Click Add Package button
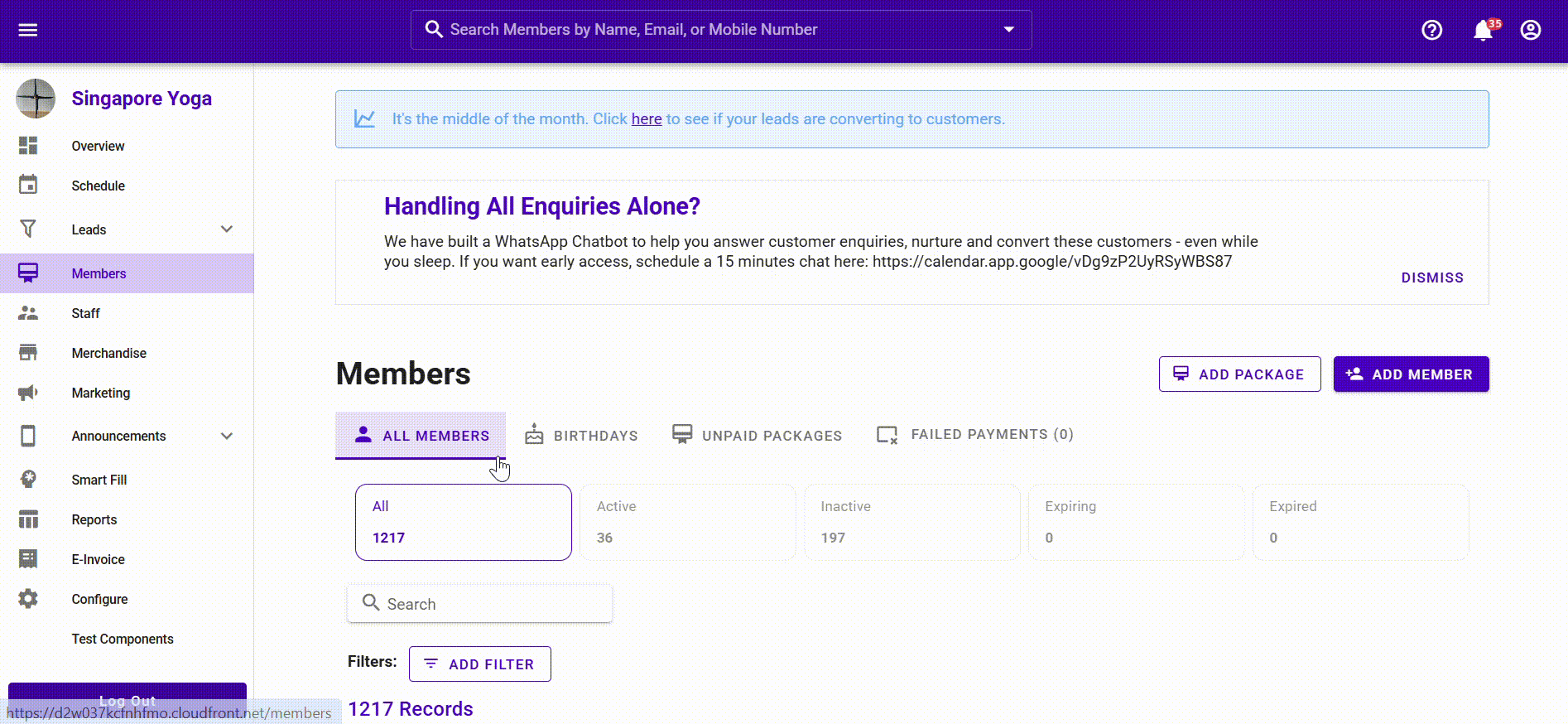Viewport: 1568px width, 724px height. click(1239, 374)
